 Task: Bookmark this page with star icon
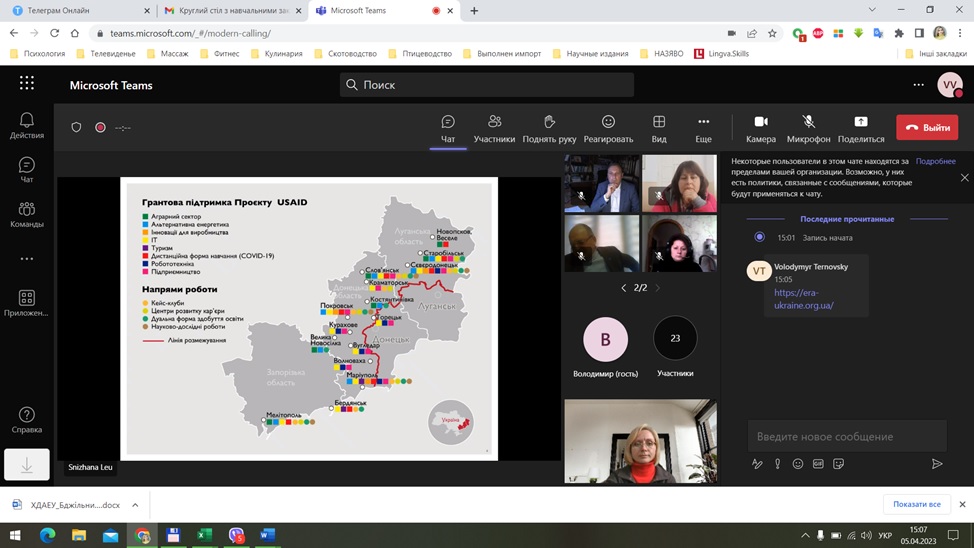point(772,33)
